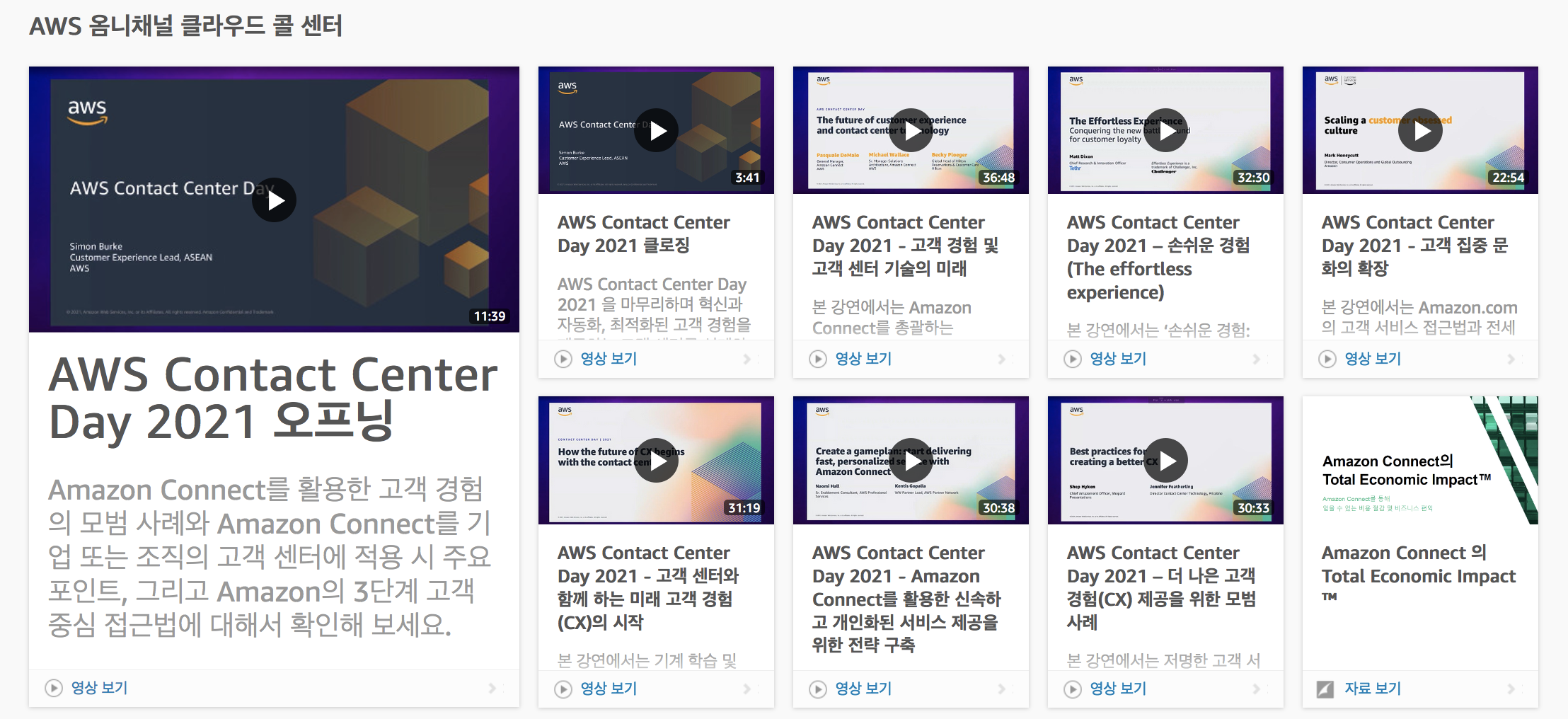
Task: Click the title ending '미래 고객 경험 (CX)의 시작'
Action: [648, 587]
